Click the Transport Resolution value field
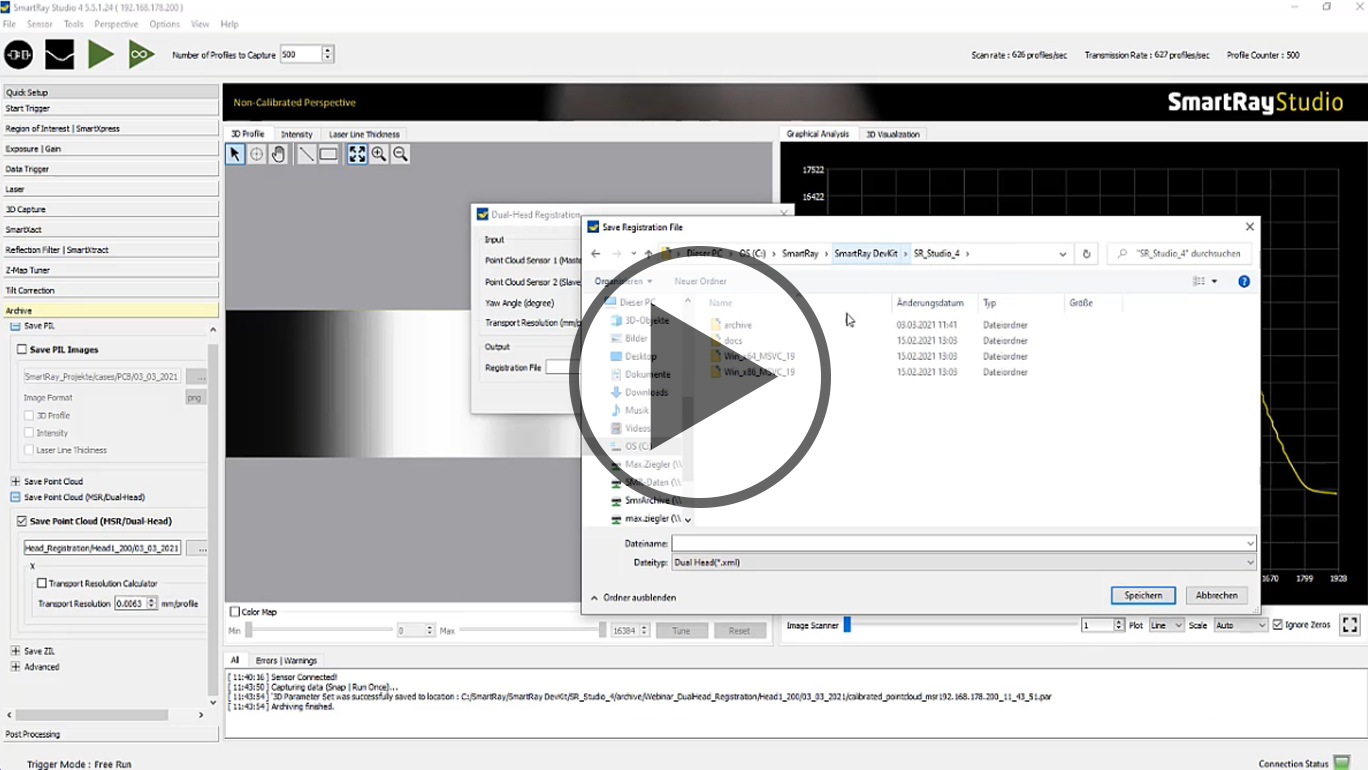Viewport: 1368px width, 770px height. tap(131, 603)
